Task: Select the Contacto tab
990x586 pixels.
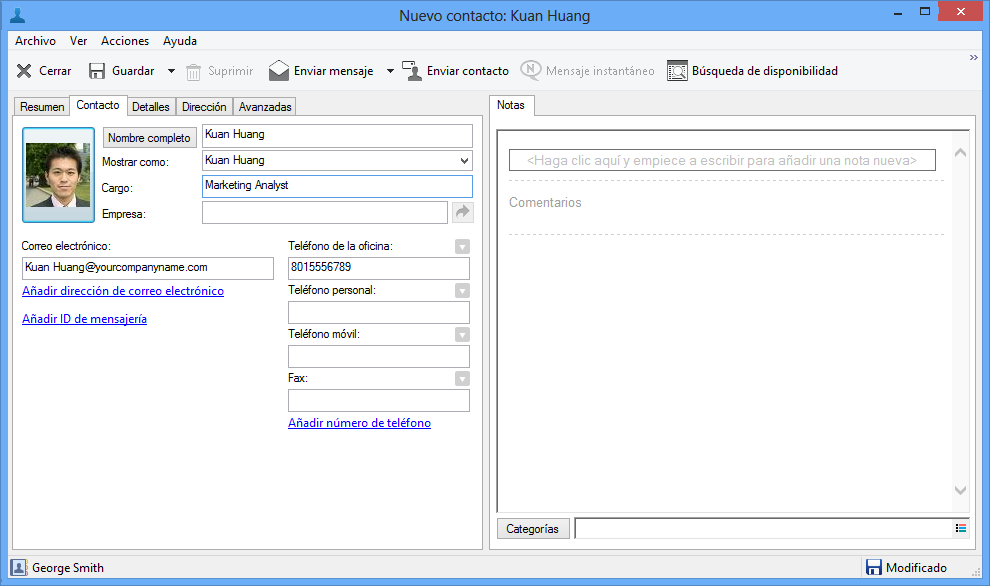Action: pos(98,105)
